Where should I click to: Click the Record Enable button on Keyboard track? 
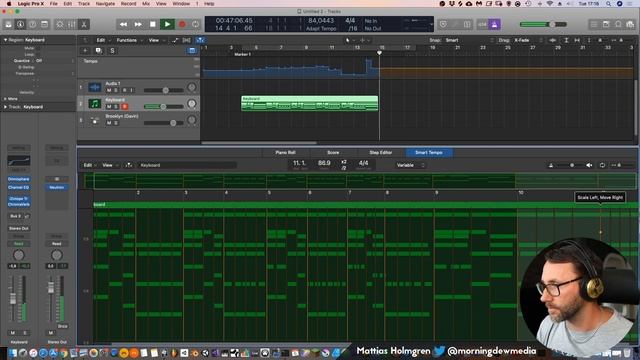(x=124, y=107)
